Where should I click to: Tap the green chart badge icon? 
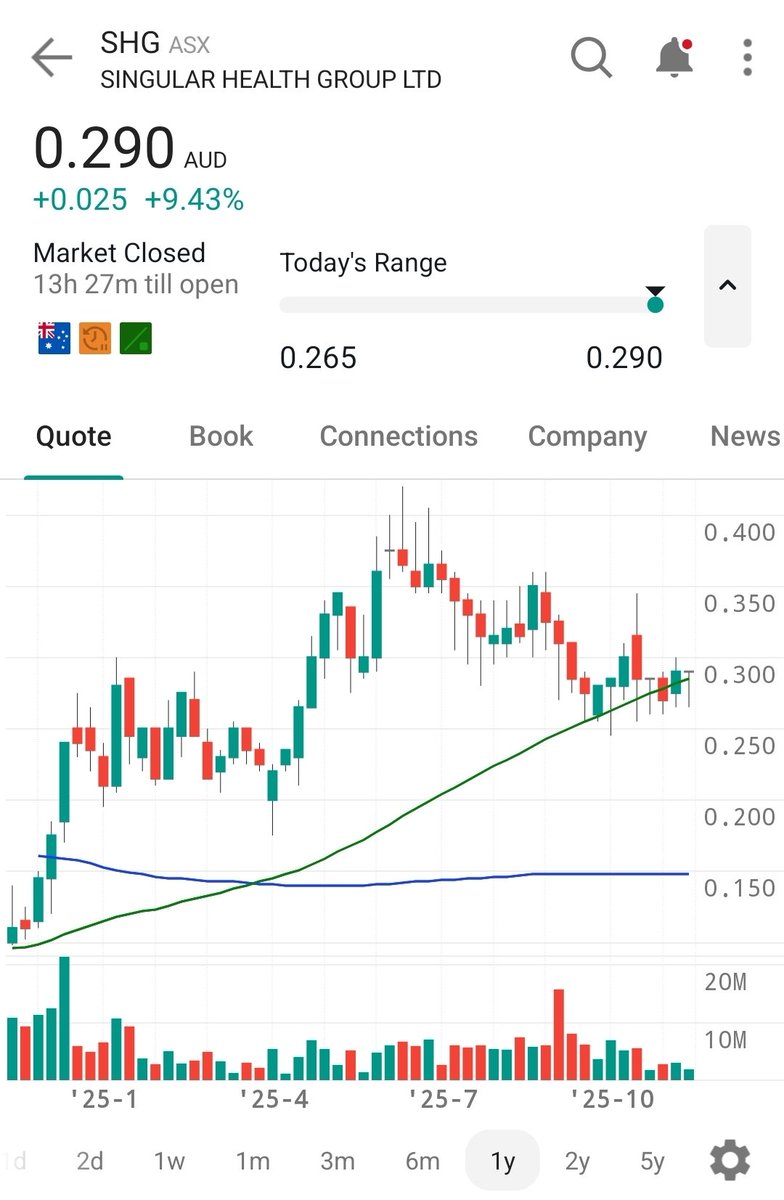click(x=136, y=339)
